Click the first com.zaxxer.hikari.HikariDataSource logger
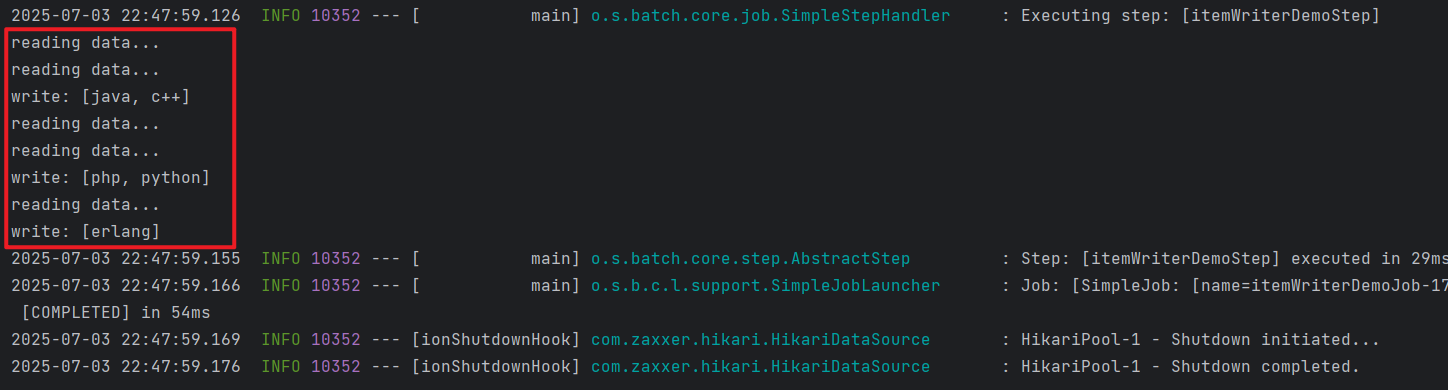This screenshot has width=1448, height=390. pos(760,339)
